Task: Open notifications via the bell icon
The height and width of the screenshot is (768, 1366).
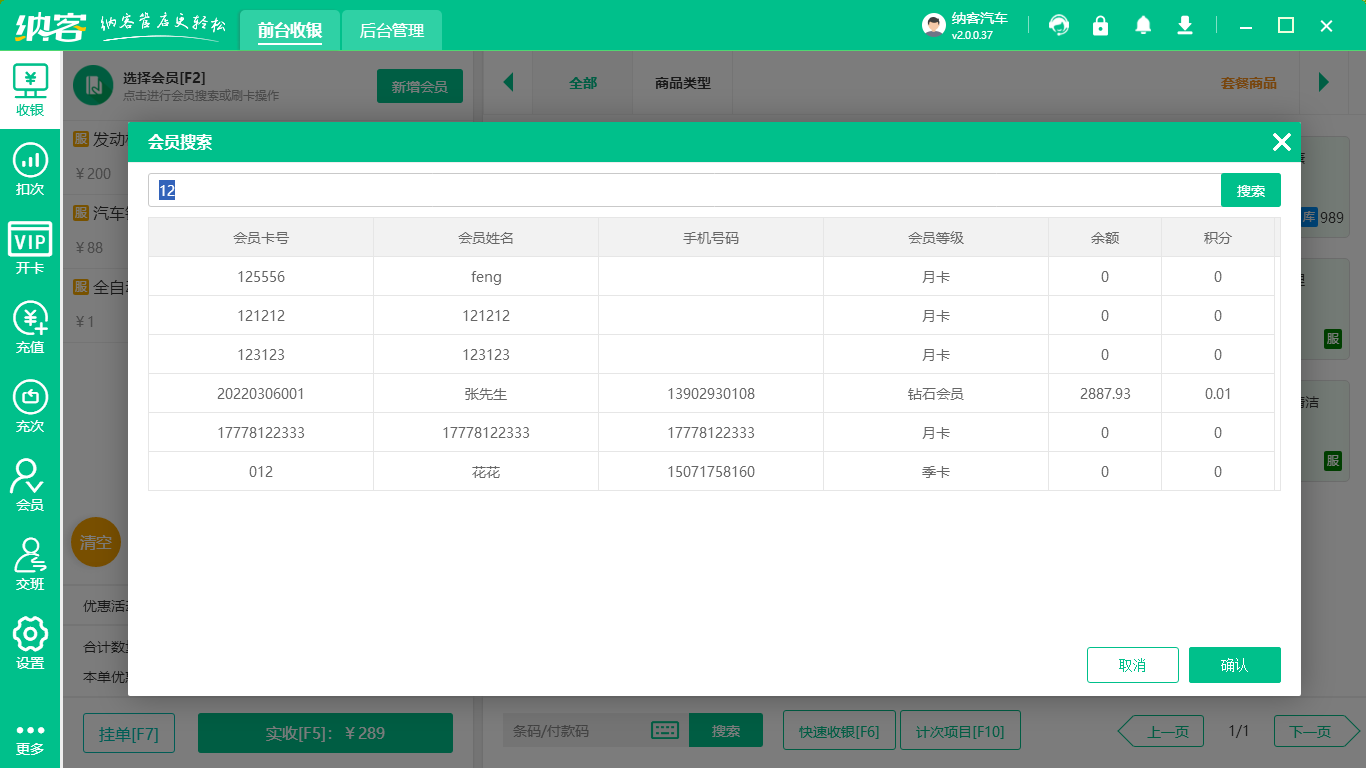Action: pyautogui.click(x=1142, y=25)
